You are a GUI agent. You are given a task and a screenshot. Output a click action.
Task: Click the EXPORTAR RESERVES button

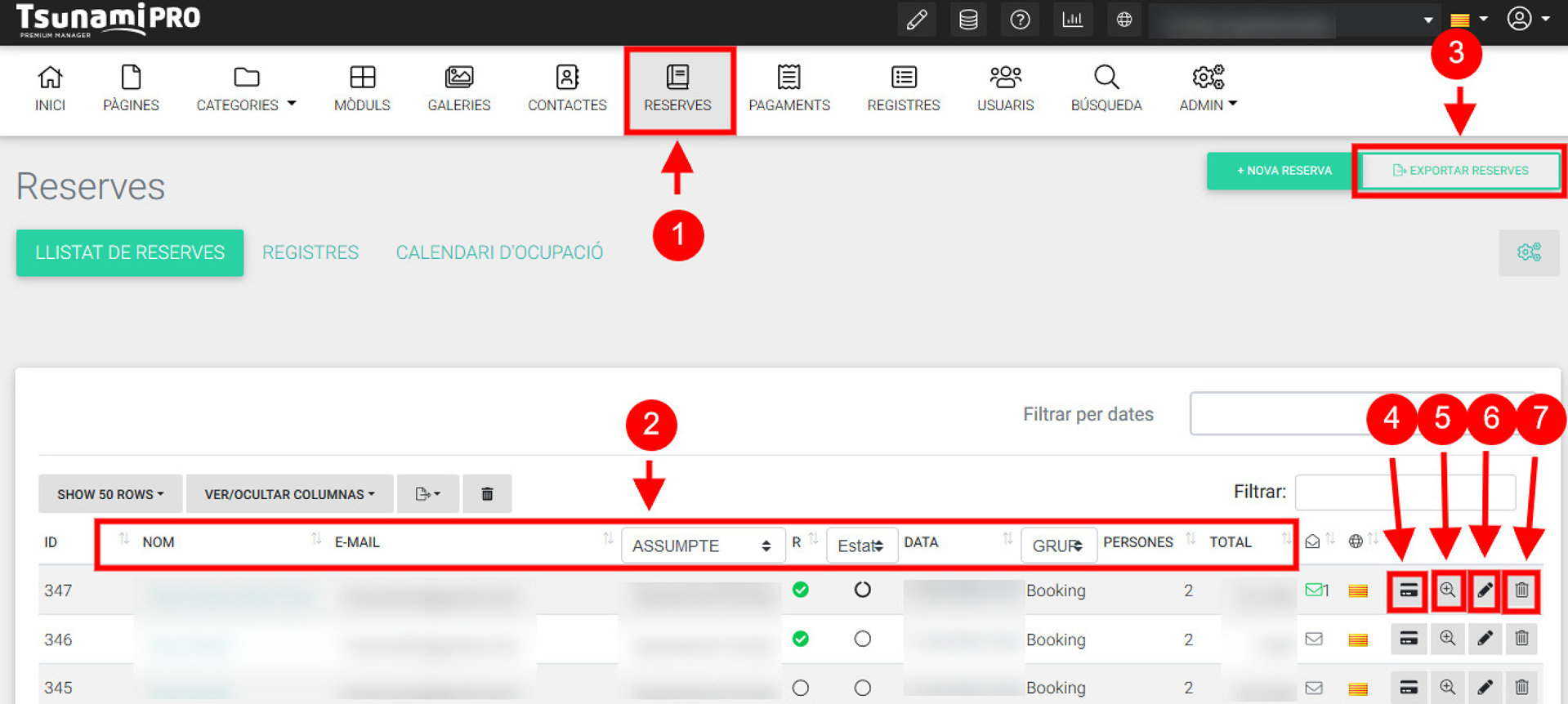pyautogui.click(x=1459, y=171)
